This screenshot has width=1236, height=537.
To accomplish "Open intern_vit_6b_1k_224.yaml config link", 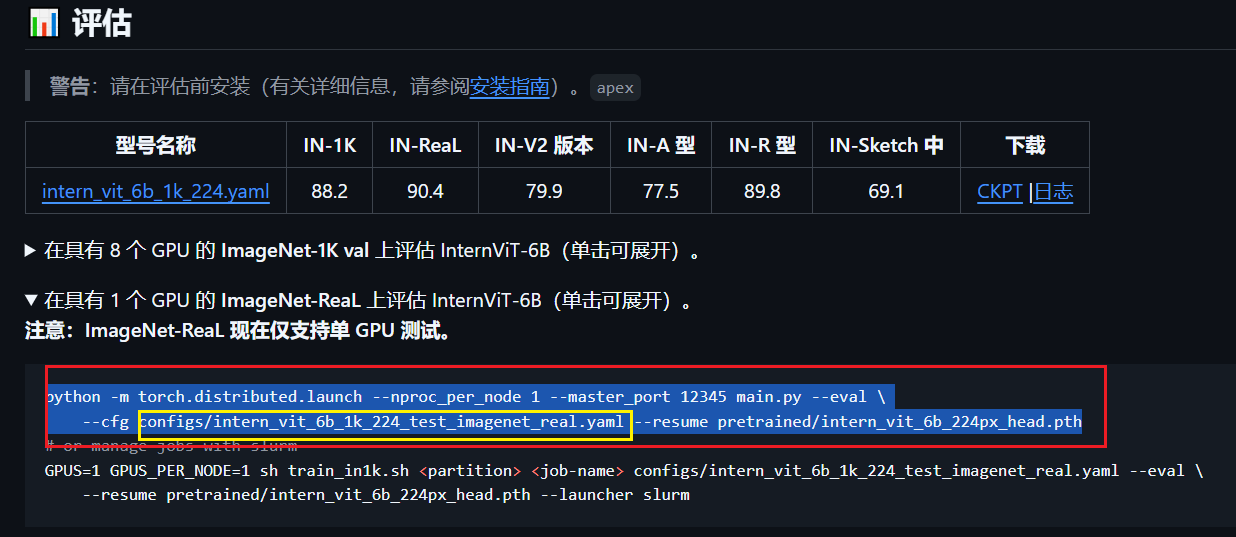I will click(156, 191).
